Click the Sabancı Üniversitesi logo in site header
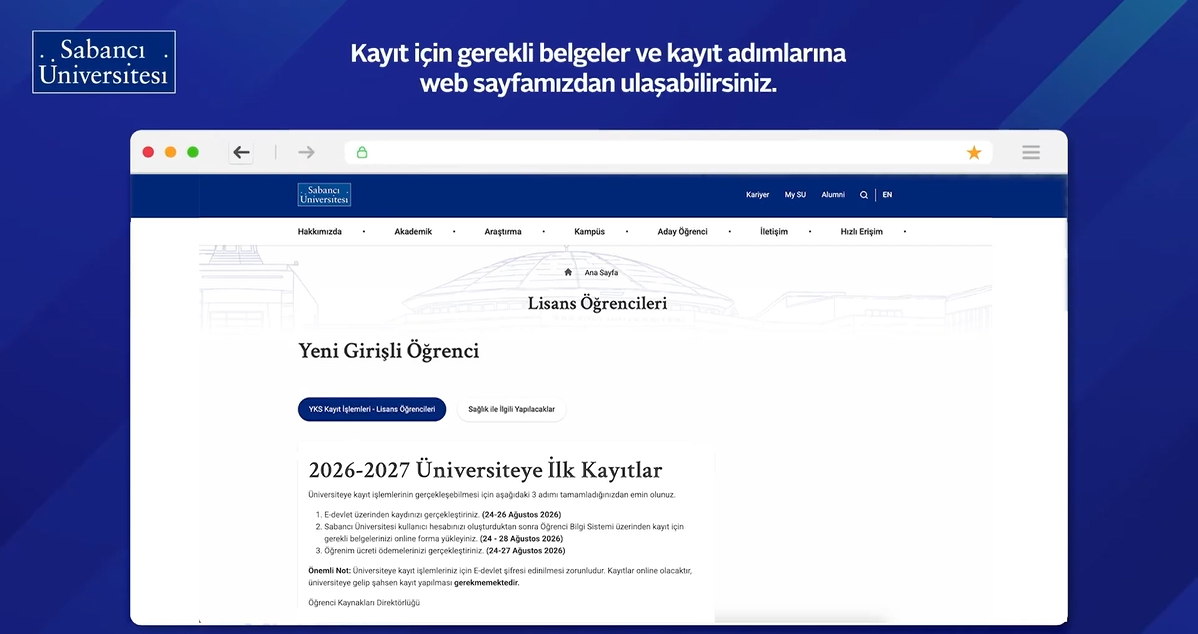 (324, 195)
